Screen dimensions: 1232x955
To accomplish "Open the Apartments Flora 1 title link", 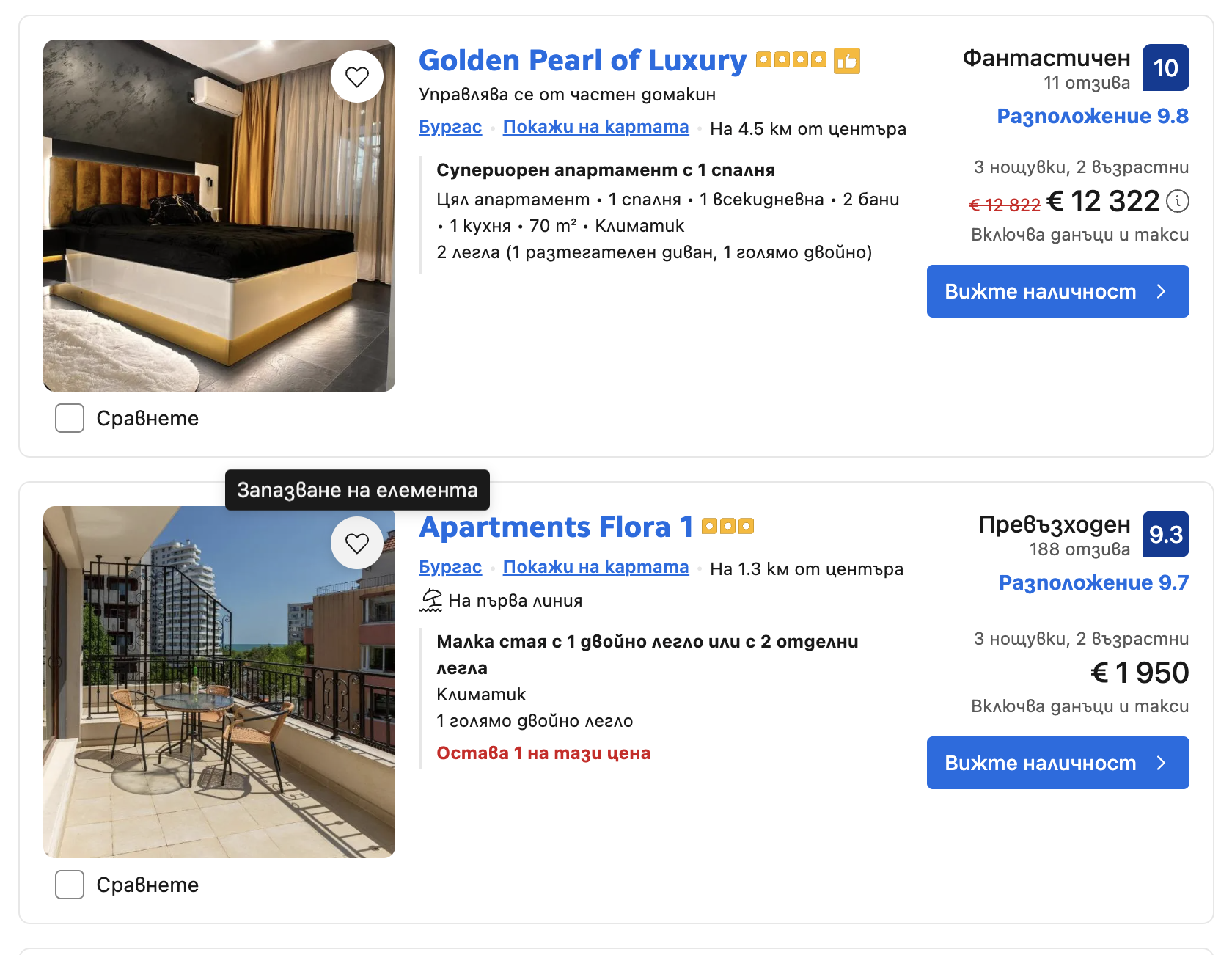I will pyautogui.click(x=556, y=527).
